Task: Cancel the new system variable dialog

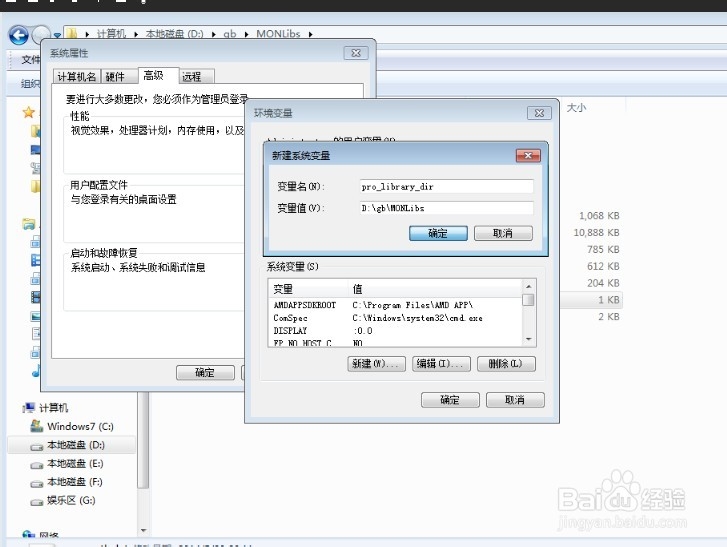Action: [x=503, y=233]
